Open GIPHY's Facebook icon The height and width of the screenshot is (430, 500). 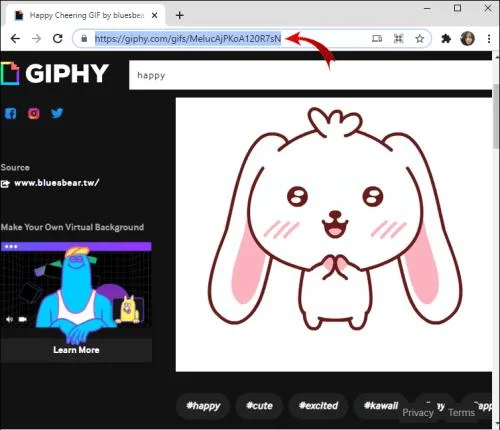(x=10, y=113)
